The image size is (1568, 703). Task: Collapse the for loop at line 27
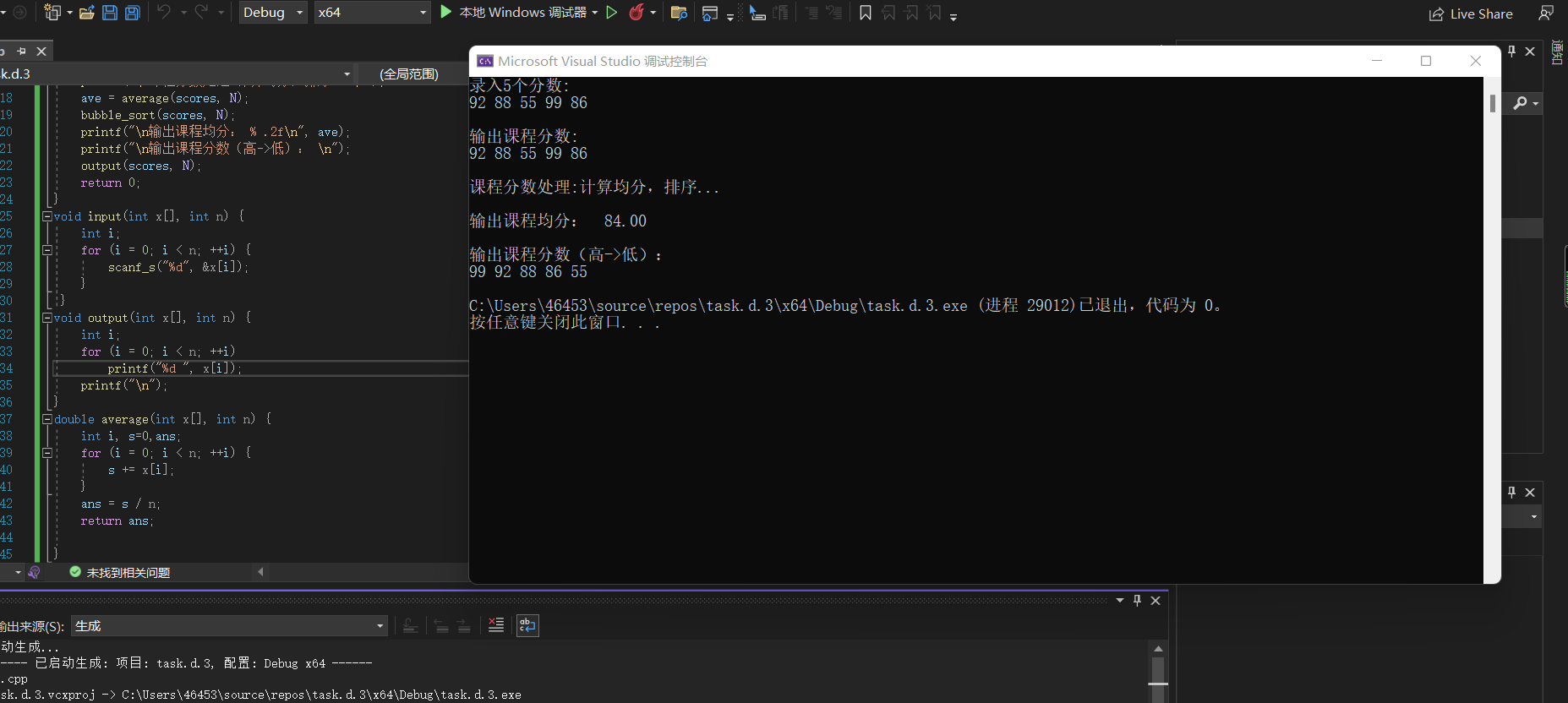point(47,250)
